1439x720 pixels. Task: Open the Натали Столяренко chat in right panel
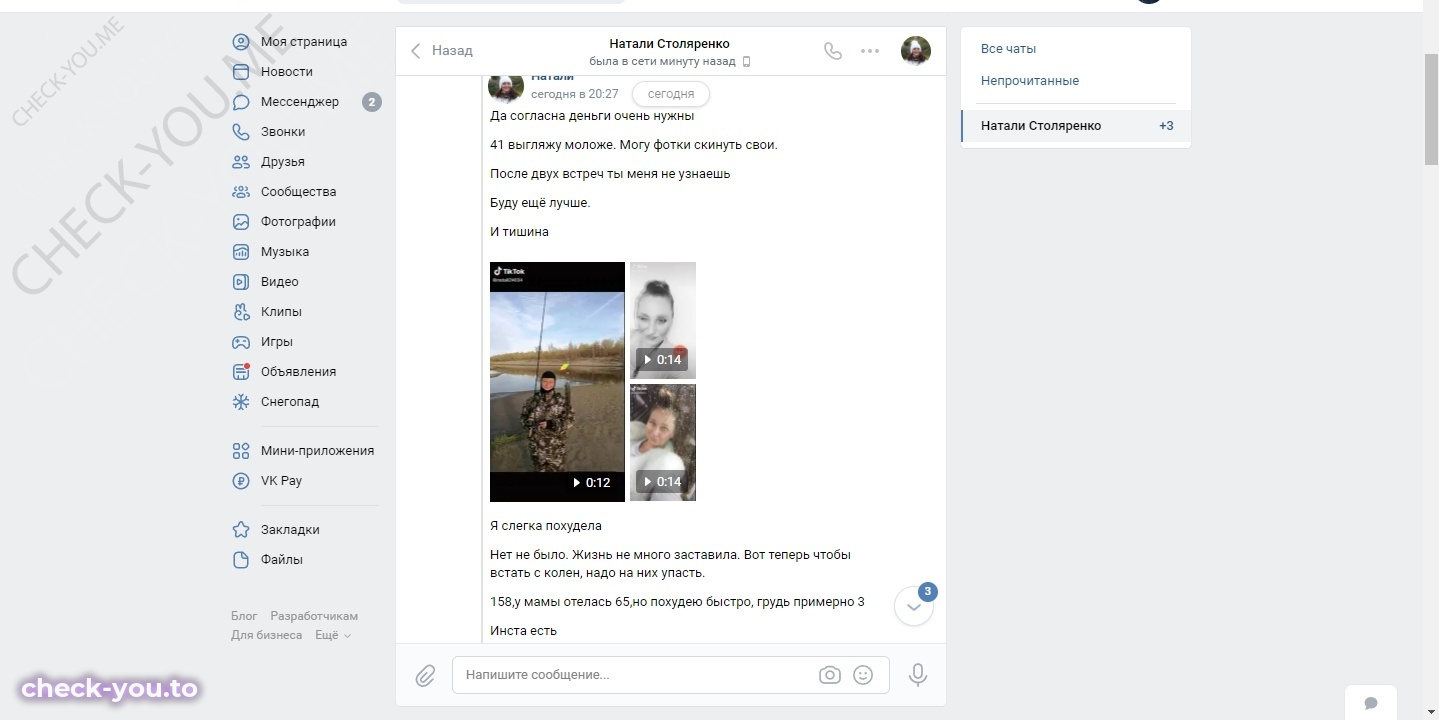(1076, 126)
